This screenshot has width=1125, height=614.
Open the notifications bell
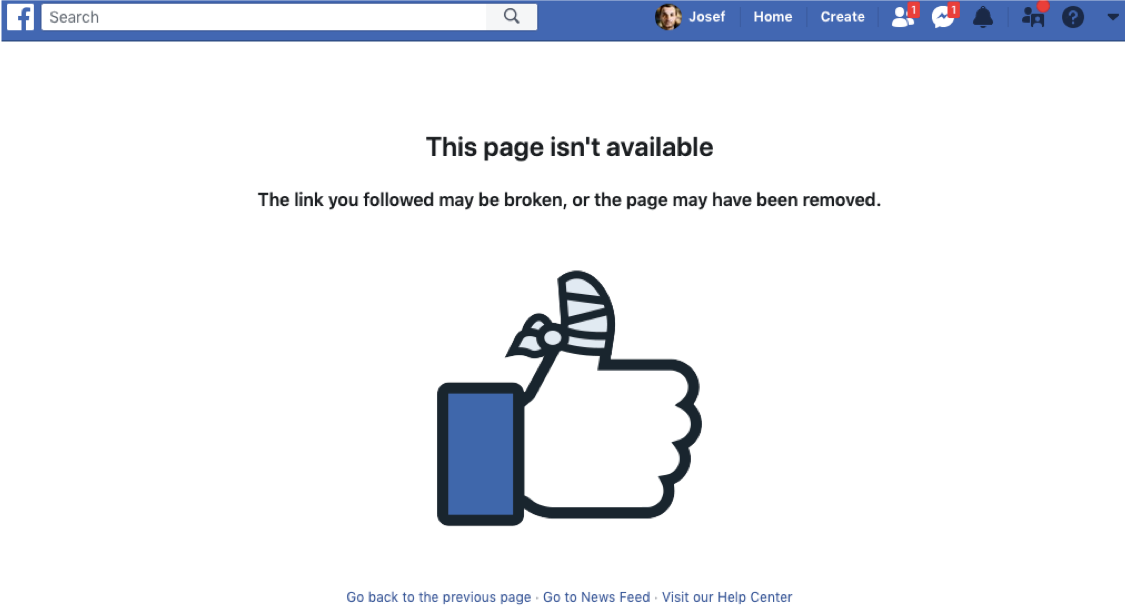point(983,17)
